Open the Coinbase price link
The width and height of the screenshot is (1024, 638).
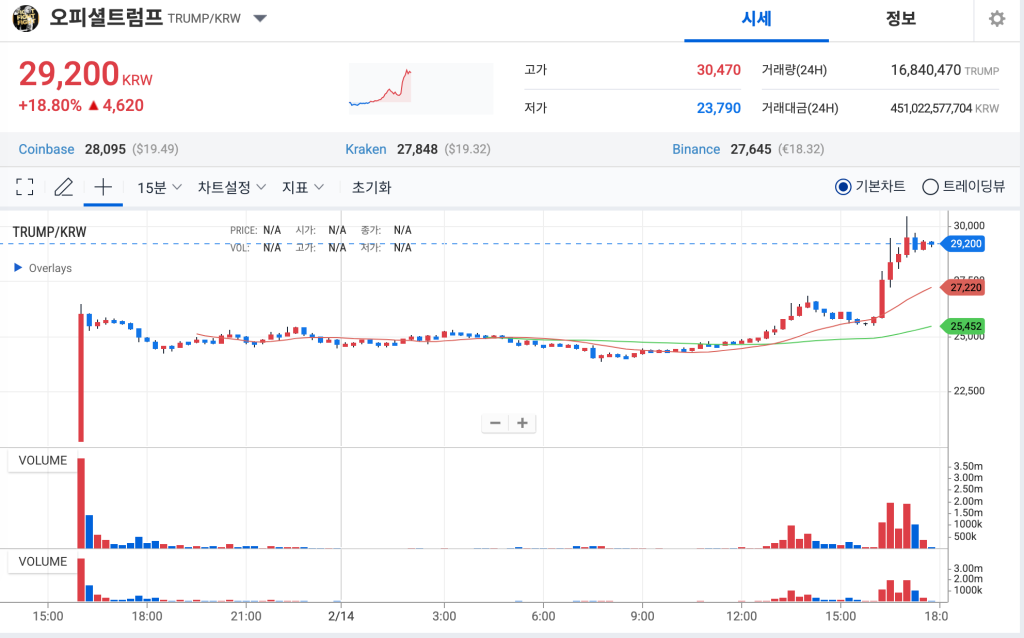click(x=47, y=149)
